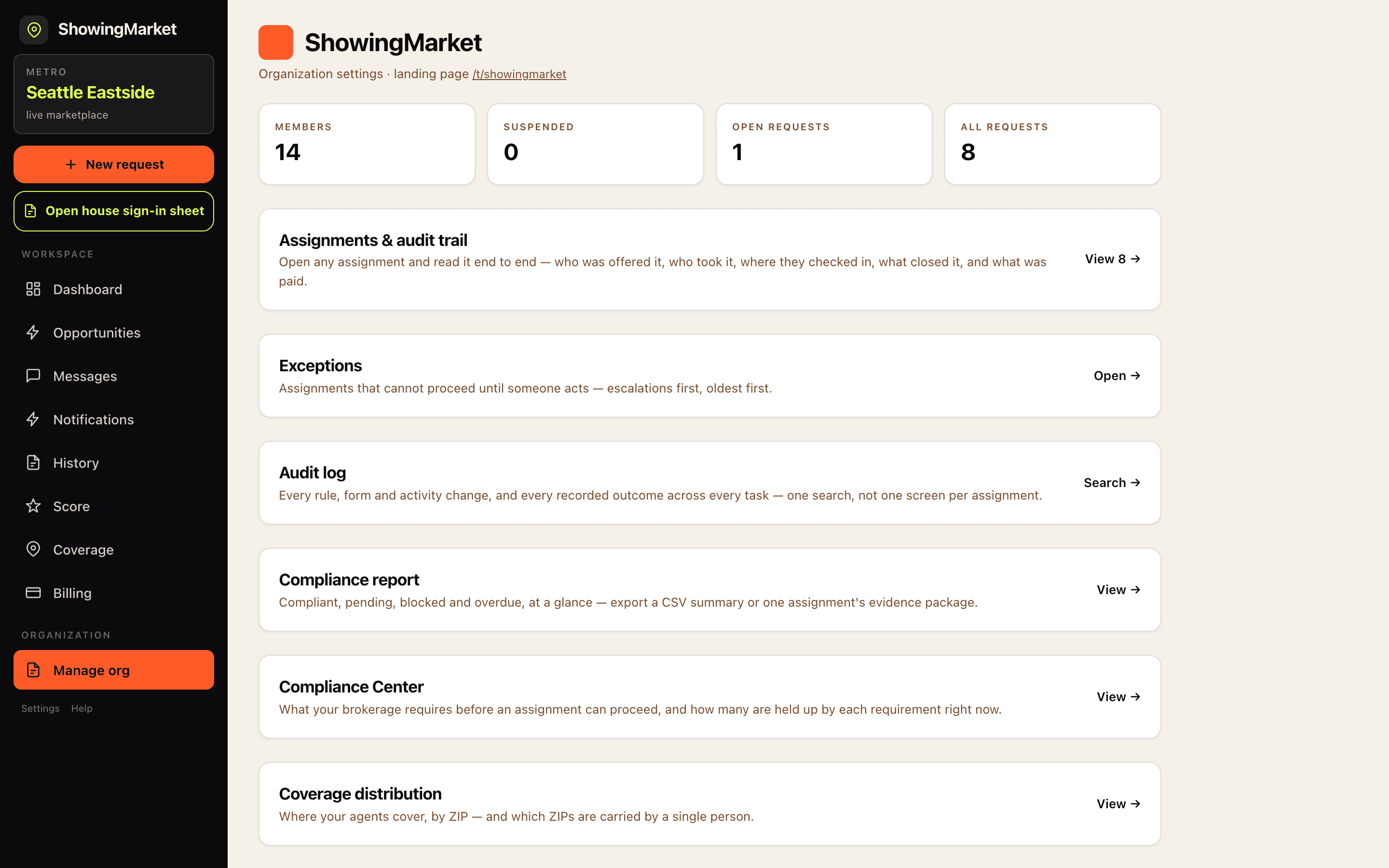Click the Dashboard grid icon
This screenshot has height=868, width=1389.
click(x=33, y=289)
